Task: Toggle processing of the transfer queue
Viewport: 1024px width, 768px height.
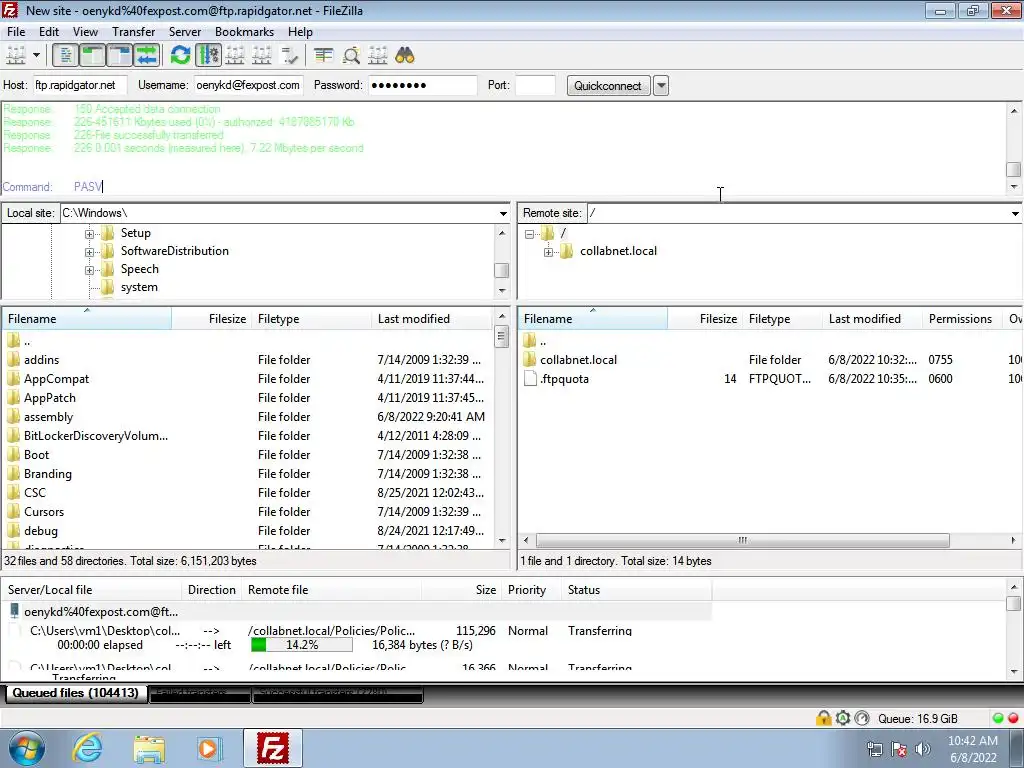Action: pos(208,56)
